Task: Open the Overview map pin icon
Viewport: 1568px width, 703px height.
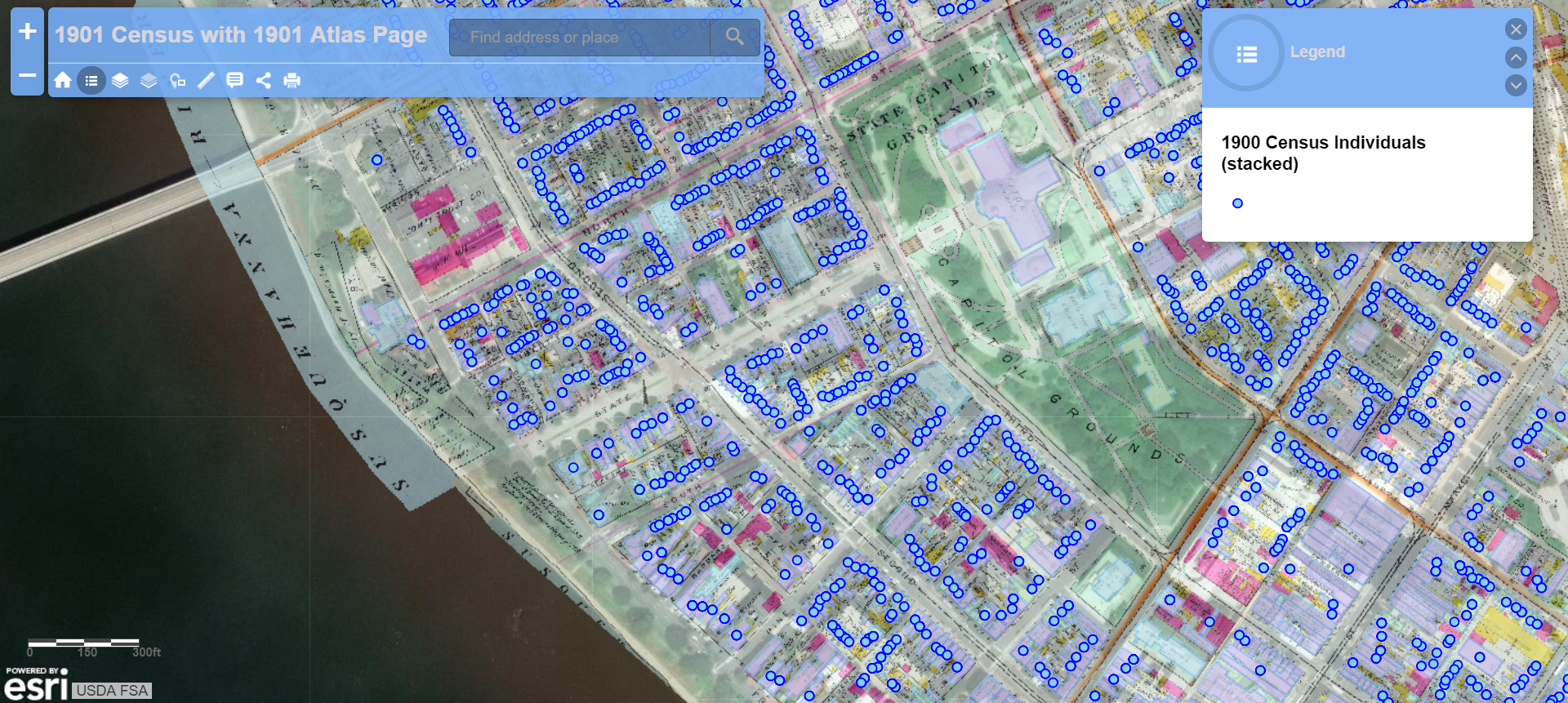Action: (x=177, y=80)
